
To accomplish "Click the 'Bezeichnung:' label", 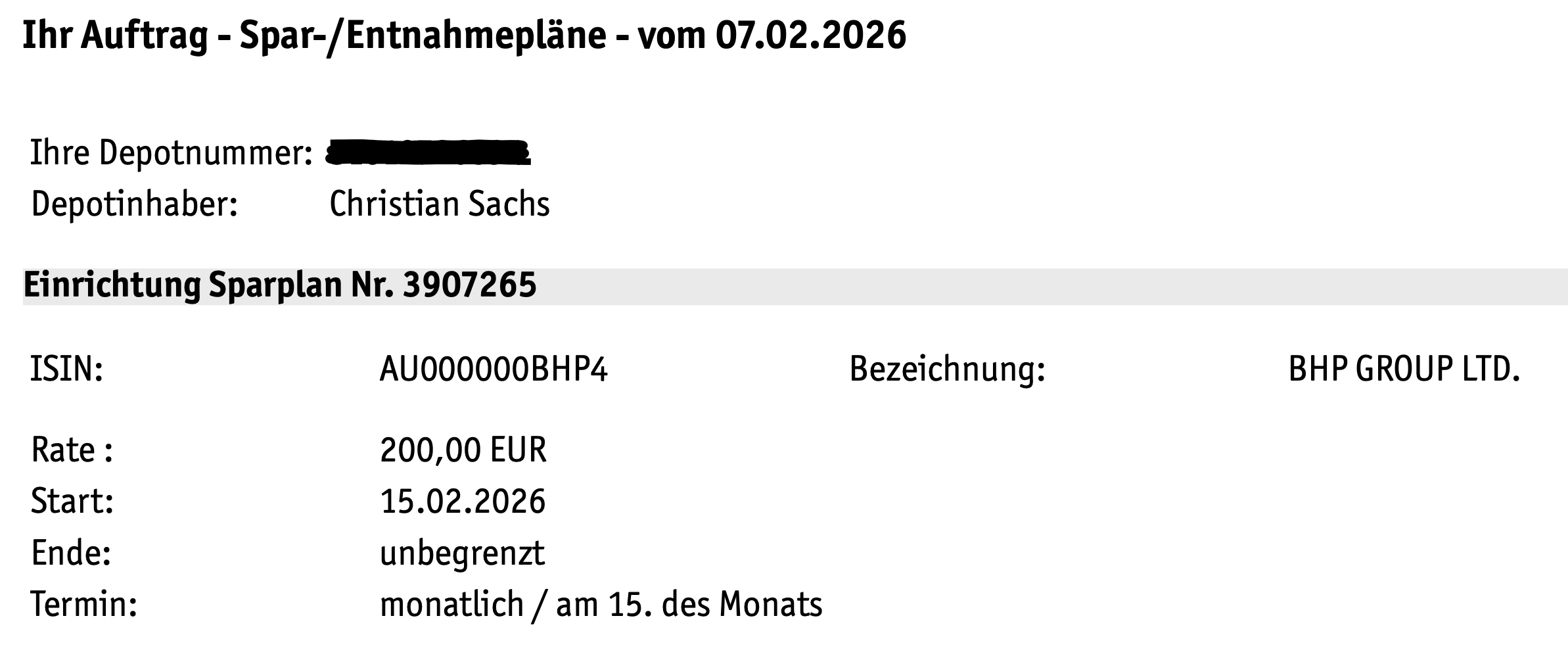I will [947, 369].
